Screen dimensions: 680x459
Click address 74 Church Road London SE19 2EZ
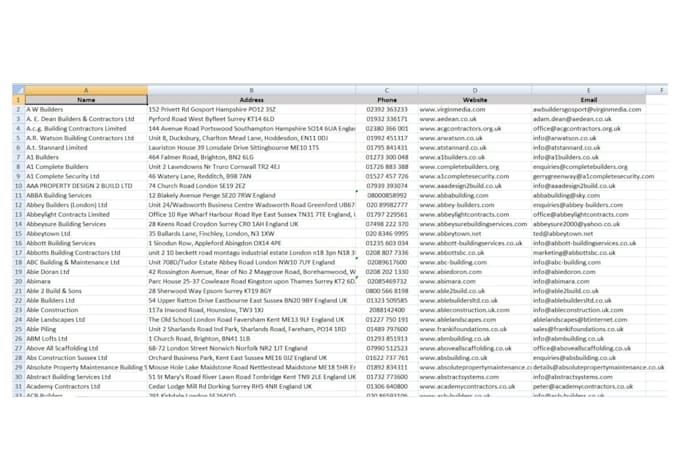coord(252,186)
